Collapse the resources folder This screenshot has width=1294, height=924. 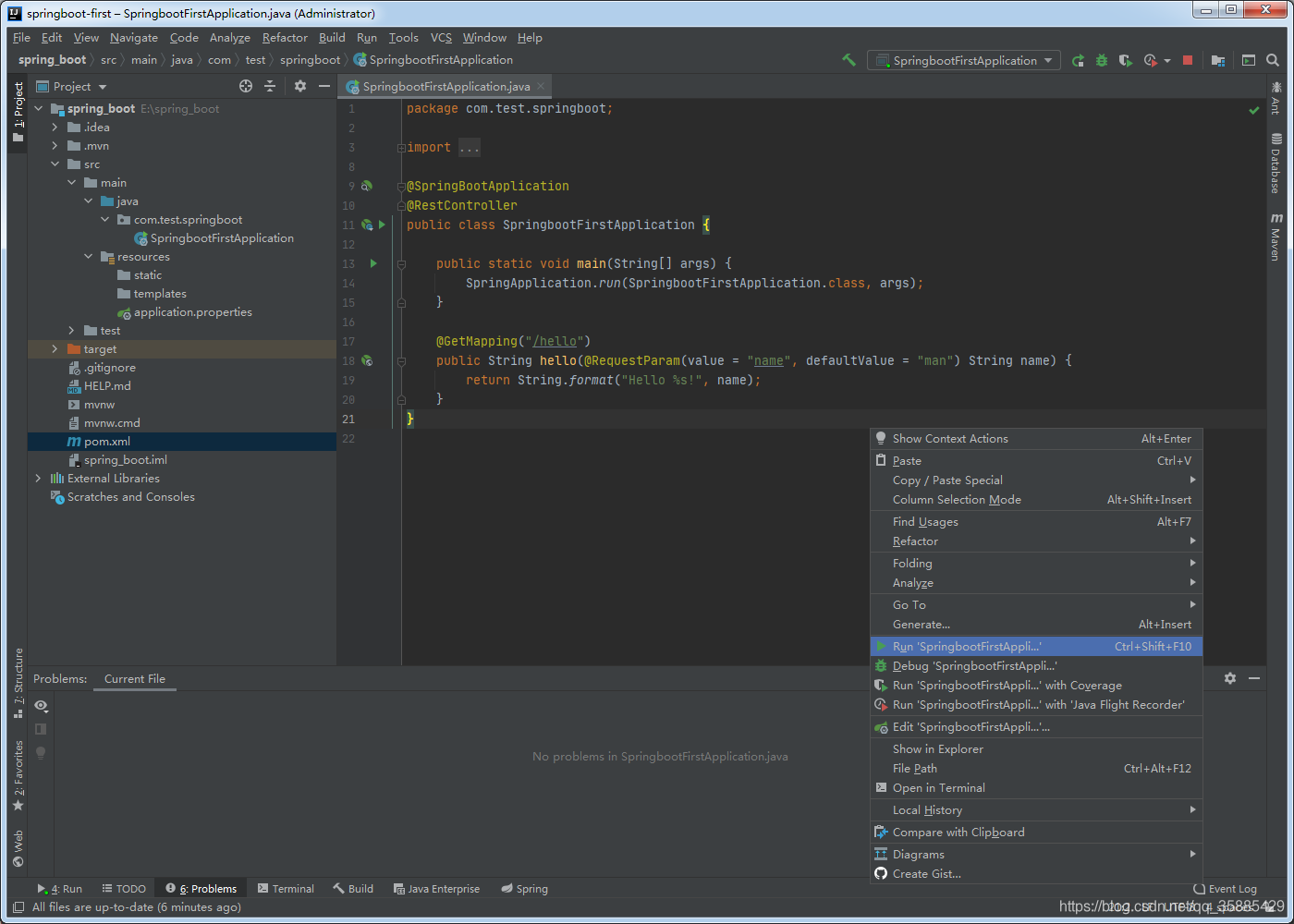[89, 257]
